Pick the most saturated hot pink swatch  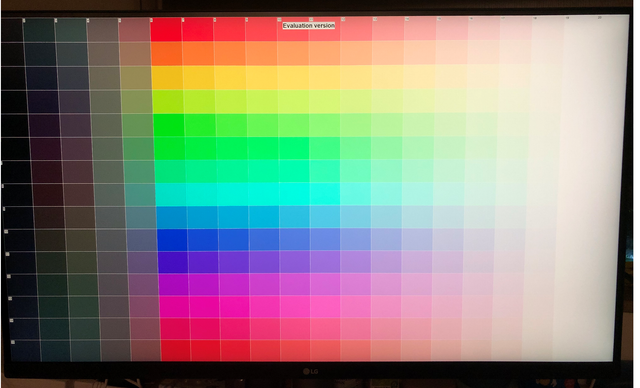click(175, 307)
